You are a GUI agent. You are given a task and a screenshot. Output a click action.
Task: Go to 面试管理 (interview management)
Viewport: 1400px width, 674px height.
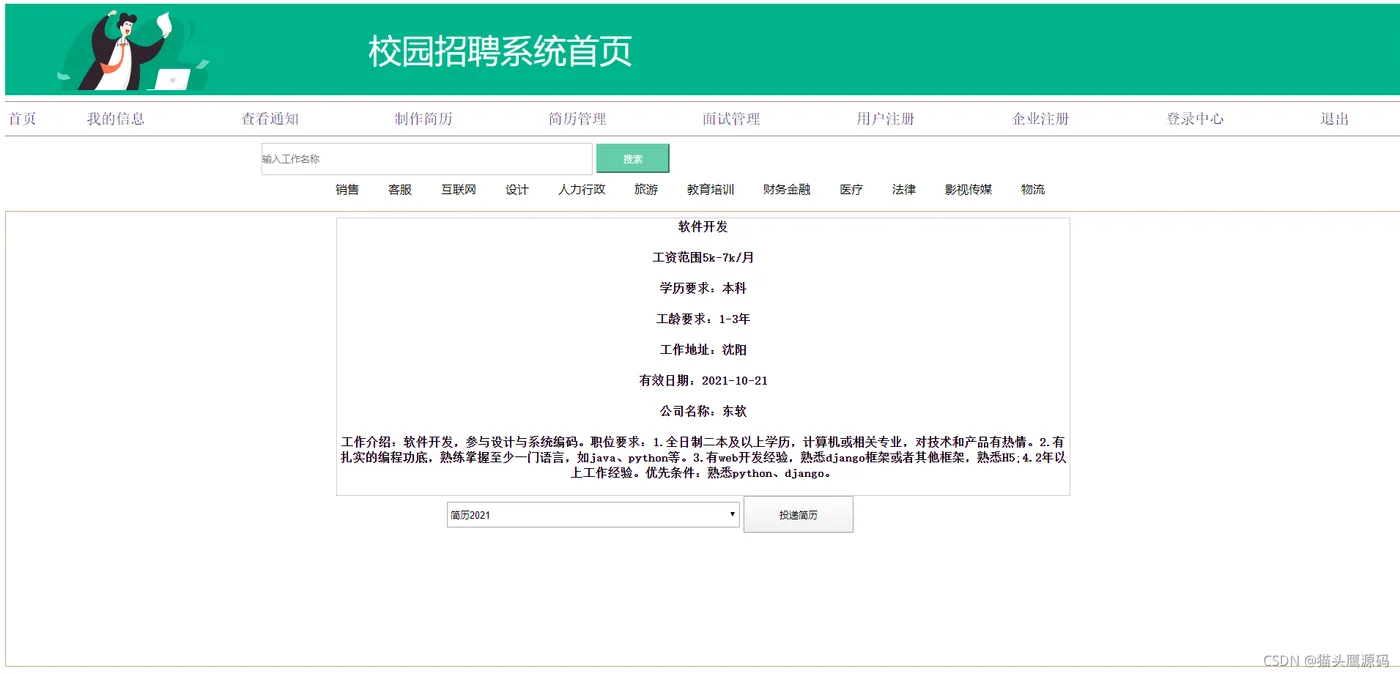click(731, 117)
